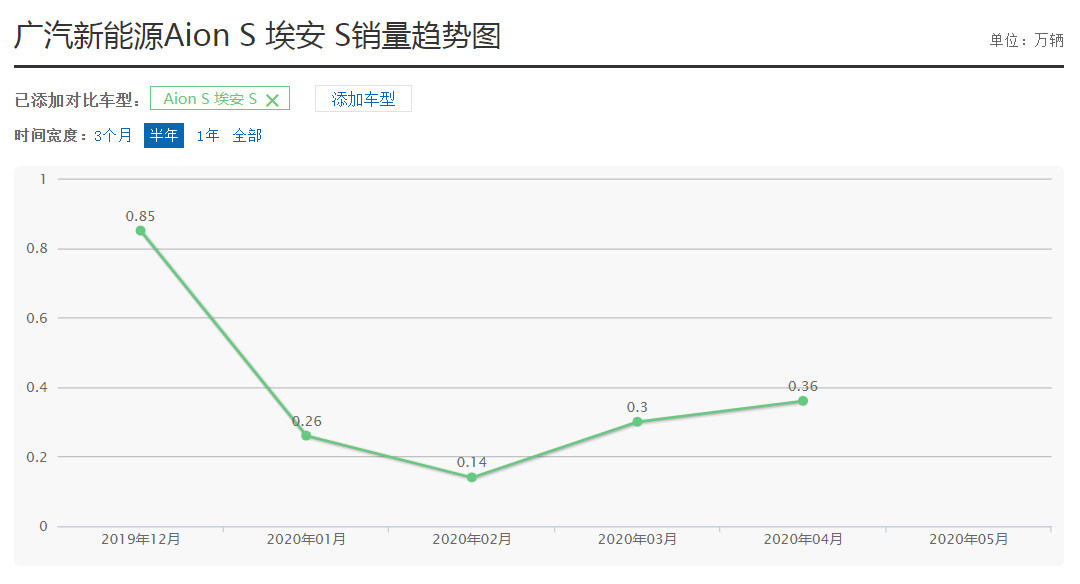1080x584 pixels.
Task: Click the 2020年02月 data point at 0.14
Action: 472,477
